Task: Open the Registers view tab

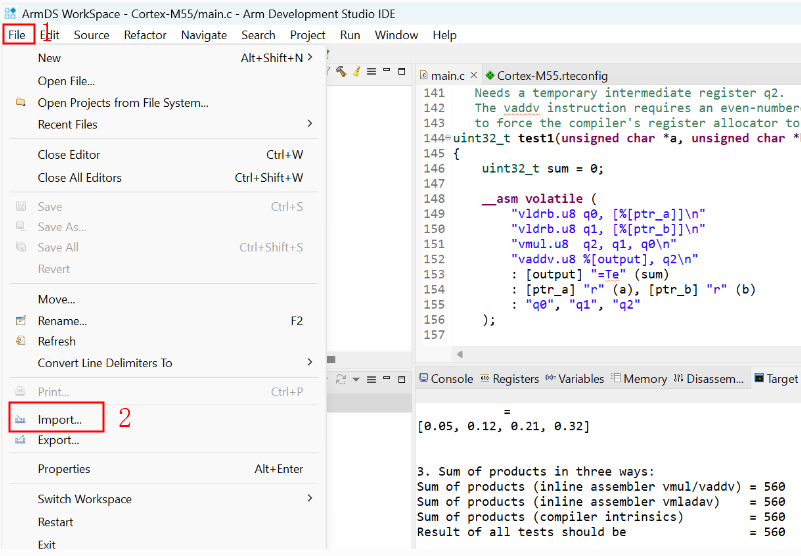Action: pos(515,379)
